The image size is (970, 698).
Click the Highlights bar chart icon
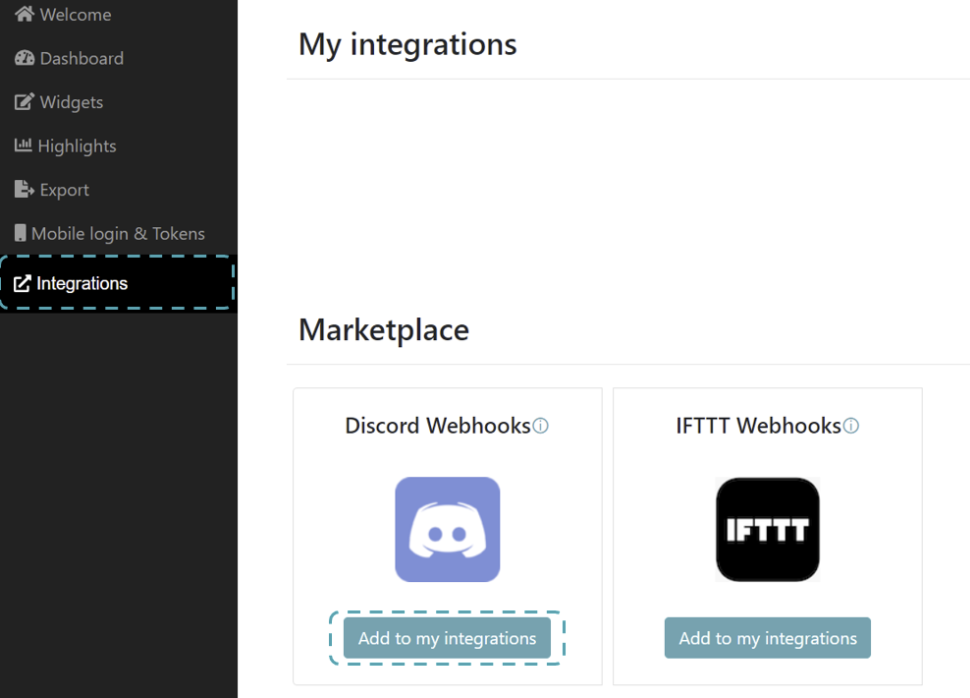(x=23, y=146)
